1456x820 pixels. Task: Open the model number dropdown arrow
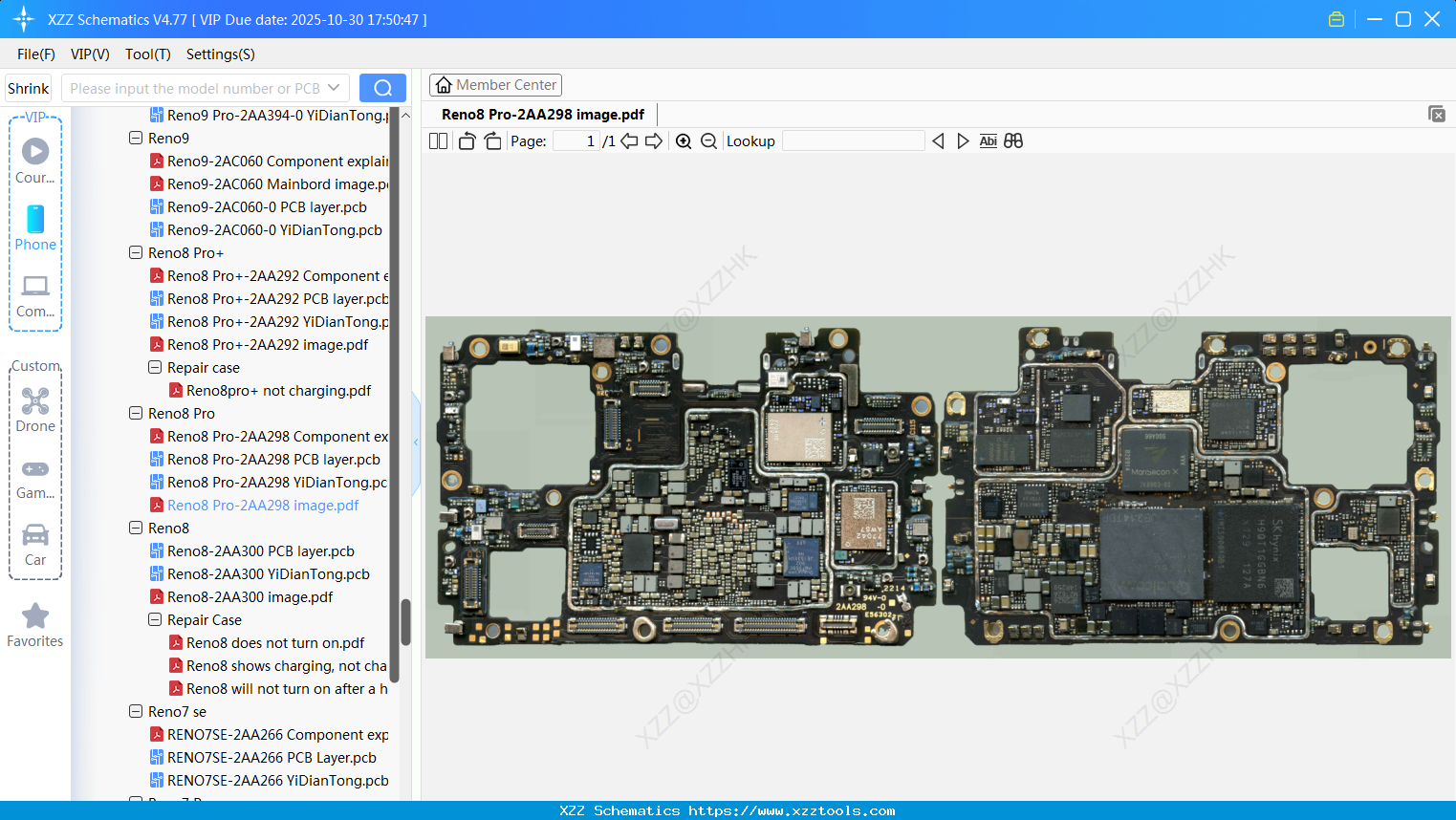point(334,88)
